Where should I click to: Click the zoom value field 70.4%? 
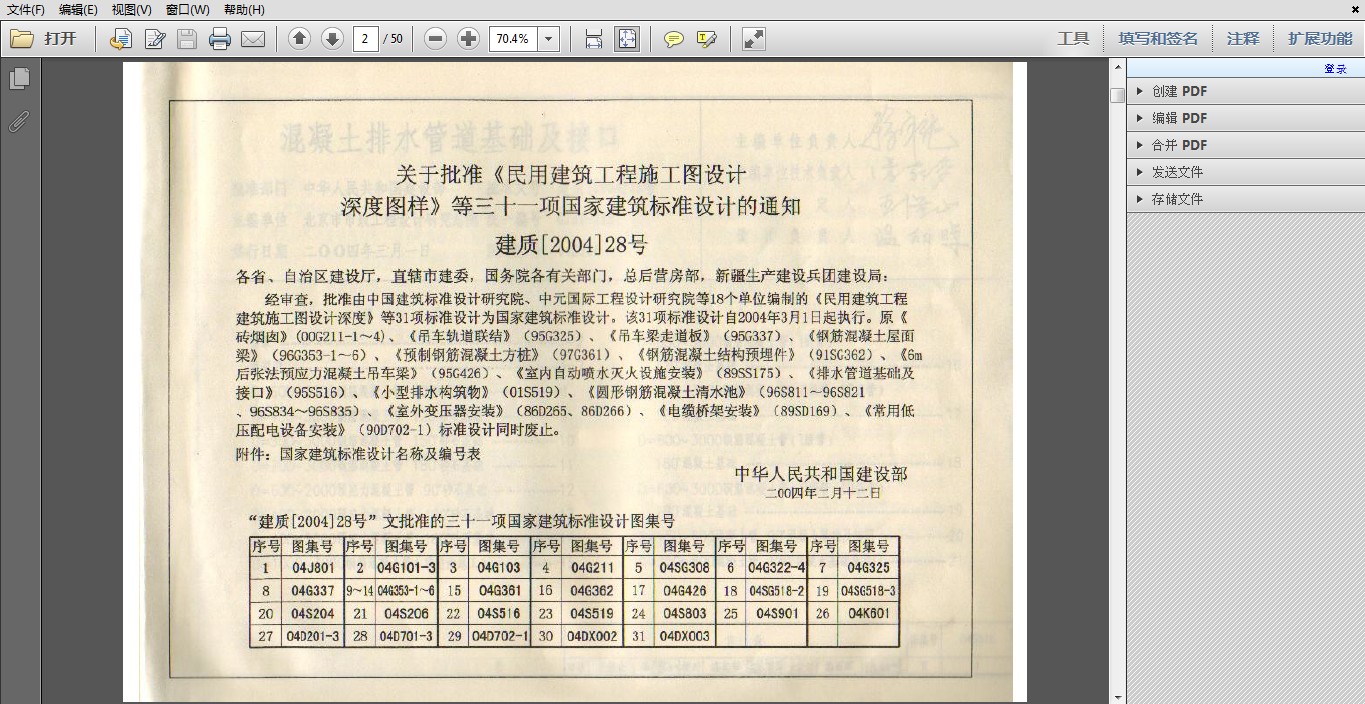[513, 39]
